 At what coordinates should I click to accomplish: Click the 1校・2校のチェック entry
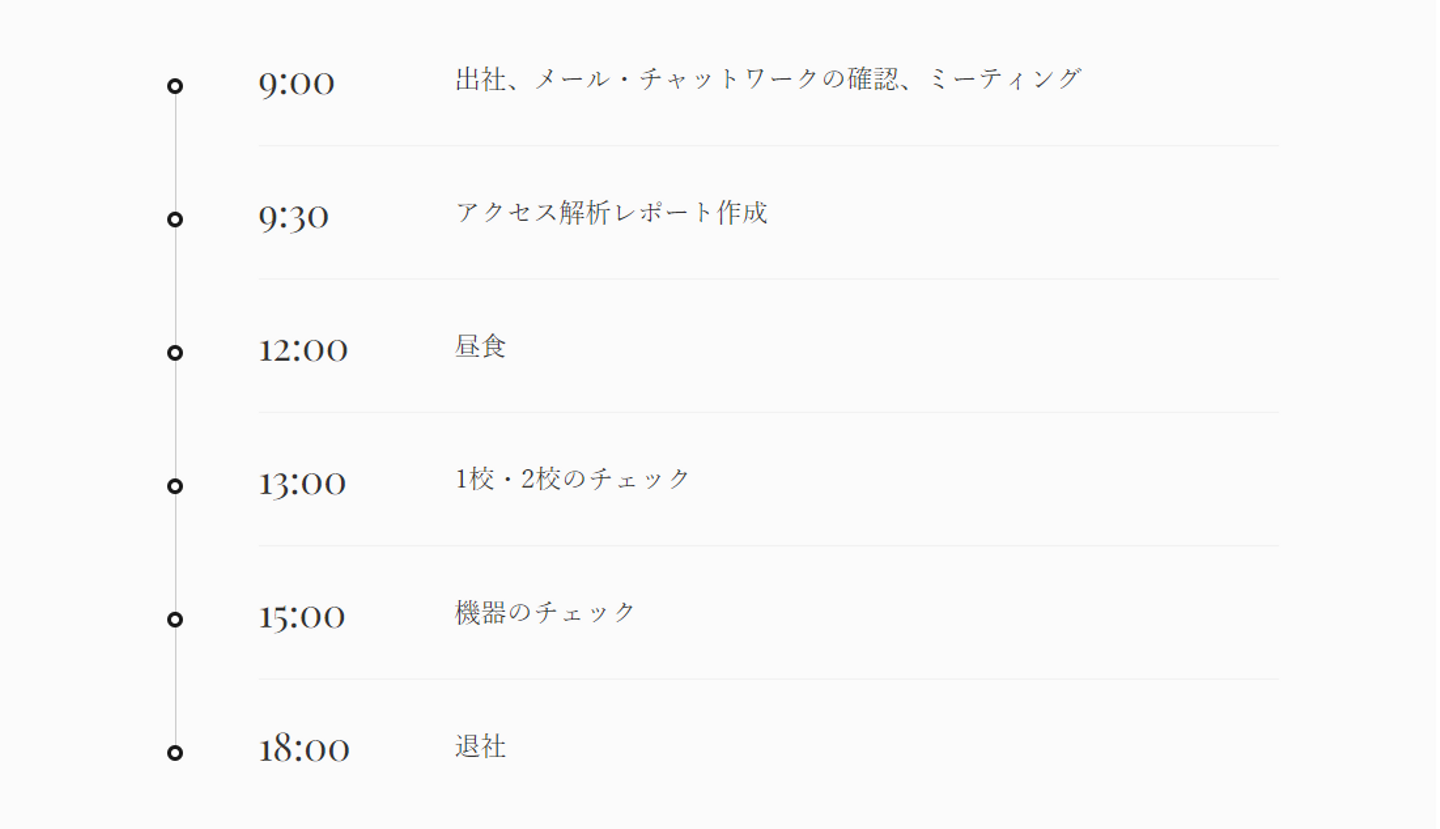573,479
